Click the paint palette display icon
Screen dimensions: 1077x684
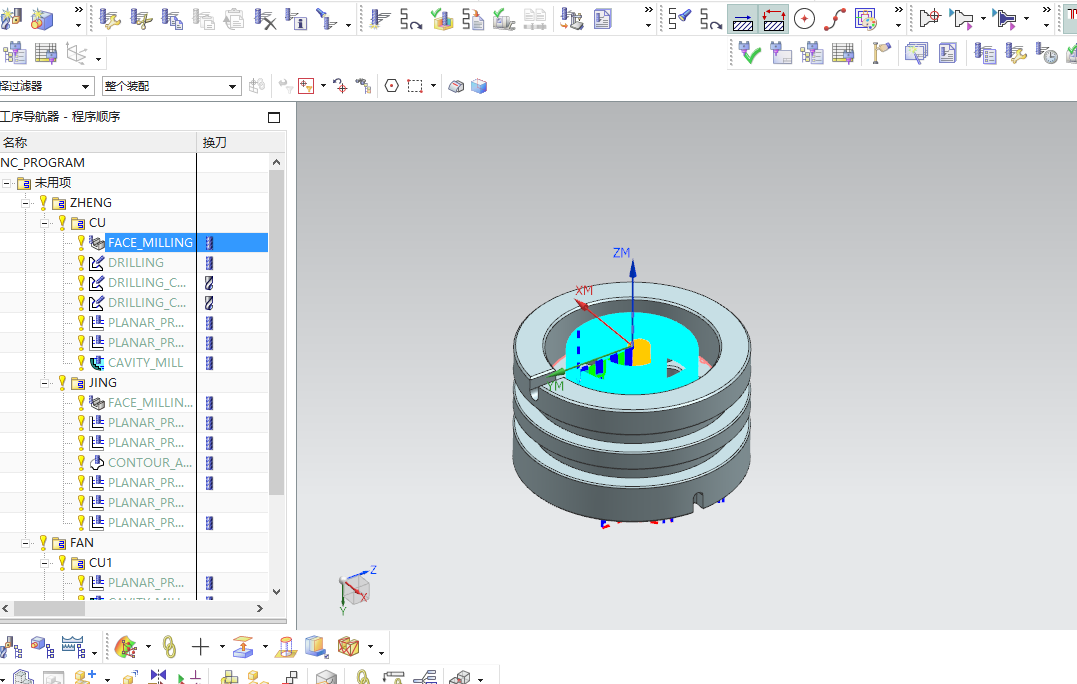(865, 19)
